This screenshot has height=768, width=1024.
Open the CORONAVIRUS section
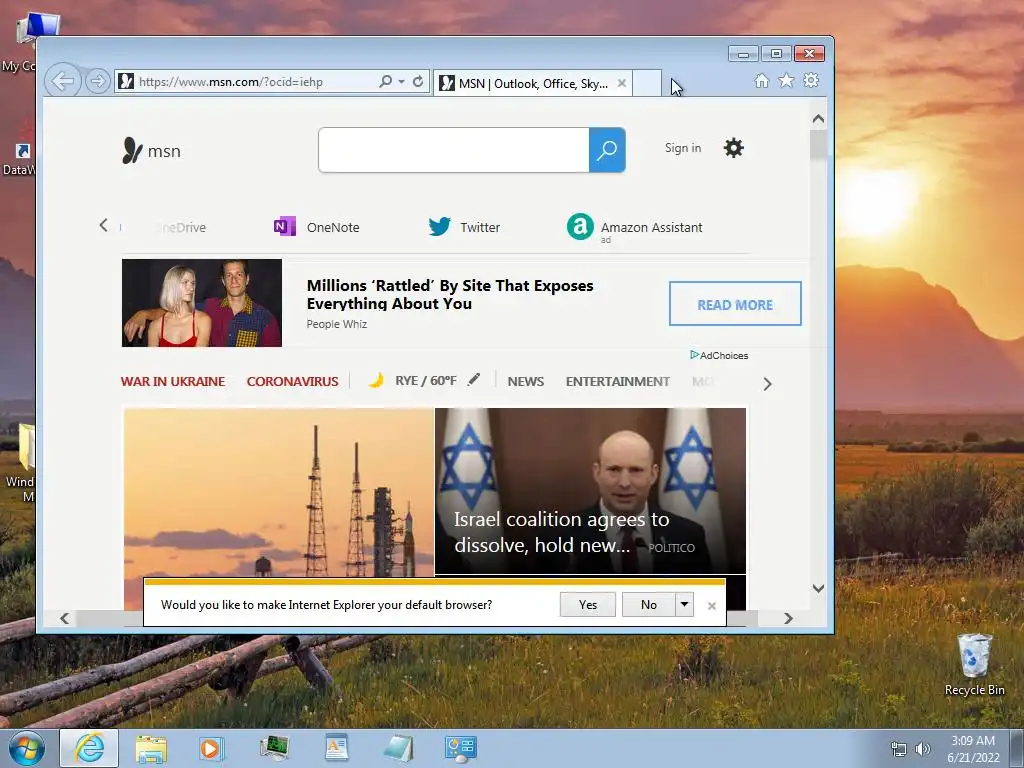(293, 381)
